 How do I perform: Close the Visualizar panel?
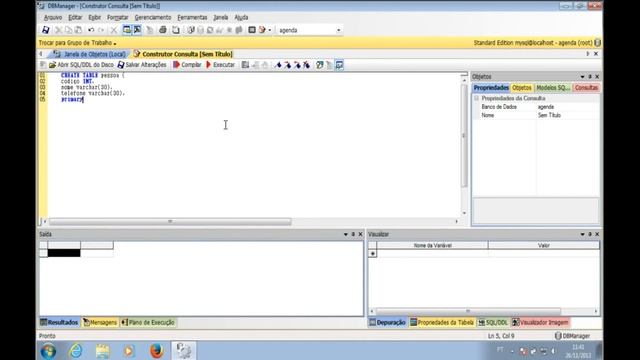point(597,234)
